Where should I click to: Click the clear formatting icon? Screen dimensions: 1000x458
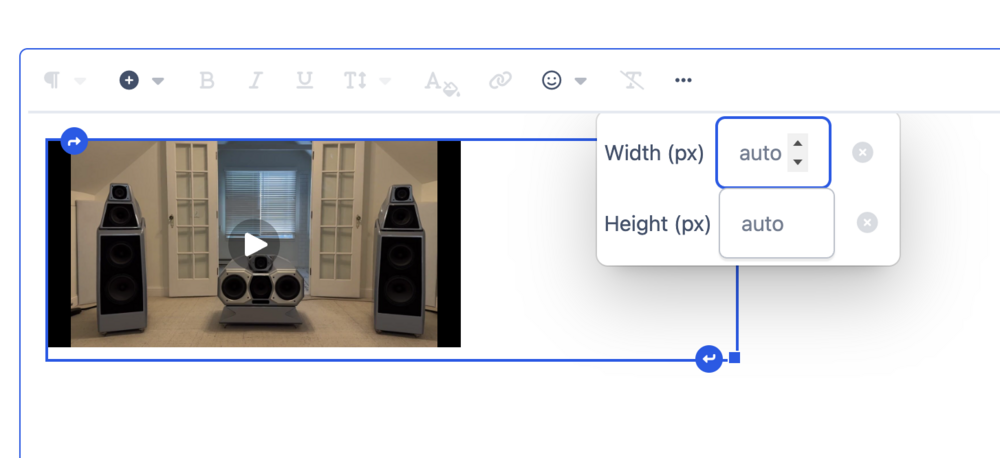(632, 80)
